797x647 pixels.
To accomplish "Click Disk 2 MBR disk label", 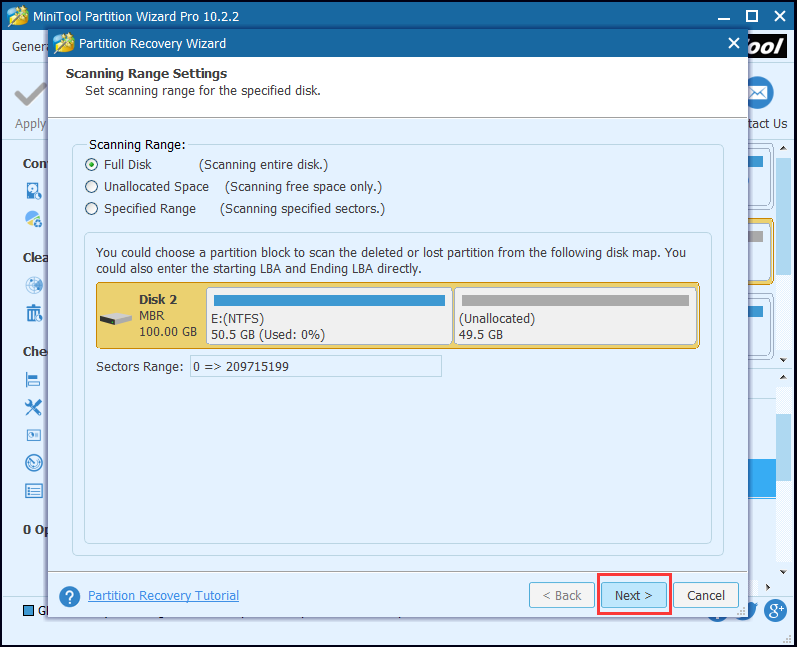I will pyautogui.click(x=151, y=316).
